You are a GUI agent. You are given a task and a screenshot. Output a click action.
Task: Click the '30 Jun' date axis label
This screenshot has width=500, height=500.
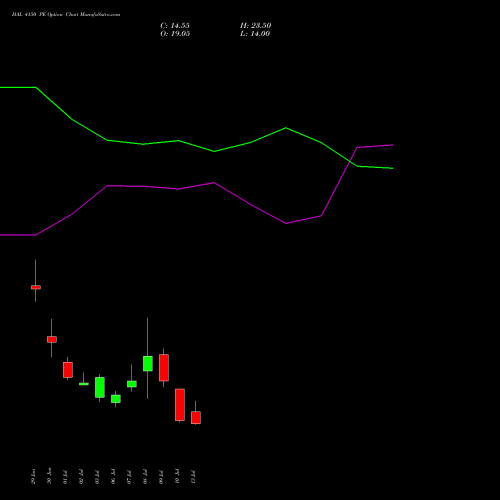click(x=49, y=476)
